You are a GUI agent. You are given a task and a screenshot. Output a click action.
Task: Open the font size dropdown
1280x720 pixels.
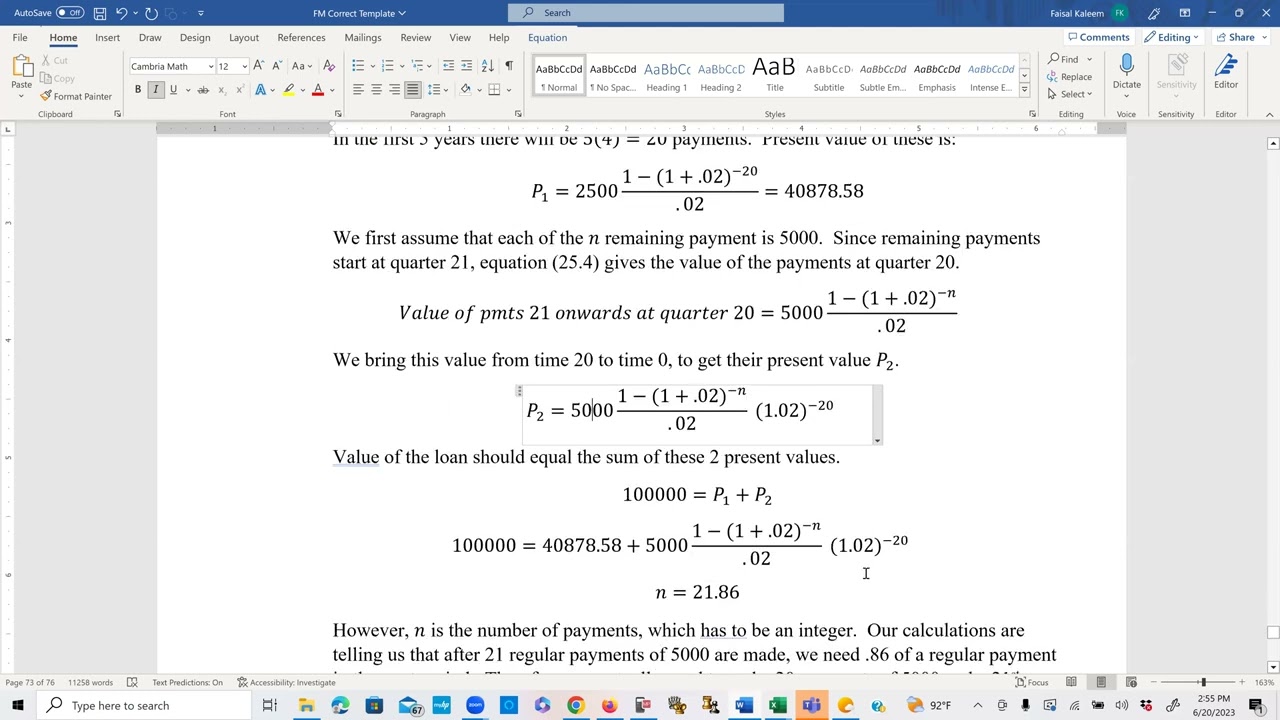click(244, 66)
